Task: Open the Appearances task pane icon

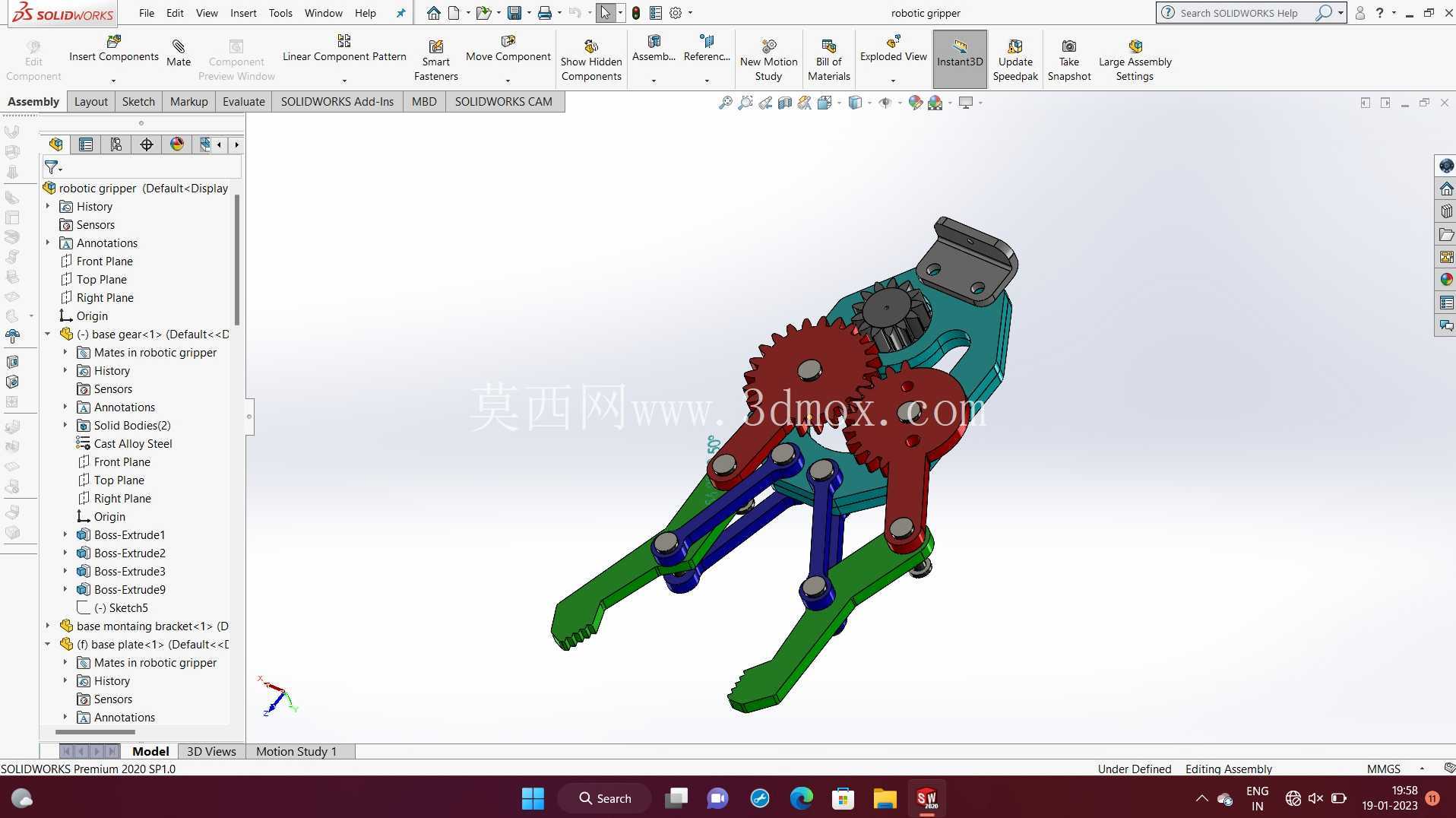Action: [1446, 280]
